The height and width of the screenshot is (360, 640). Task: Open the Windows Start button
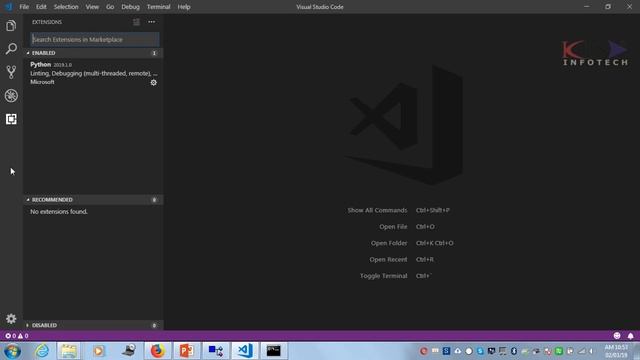(x=12, y=351)
